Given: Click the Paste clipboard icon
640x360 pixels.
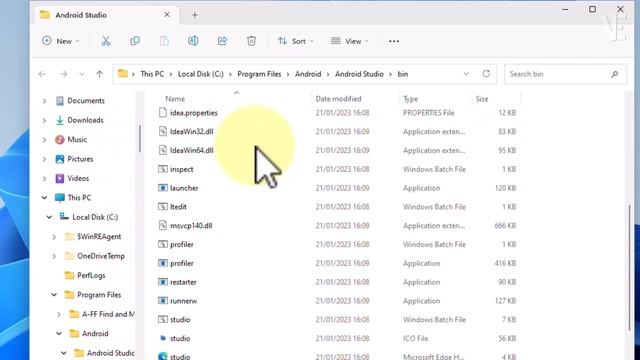Looking at the screenshot, I should (164, 41).
